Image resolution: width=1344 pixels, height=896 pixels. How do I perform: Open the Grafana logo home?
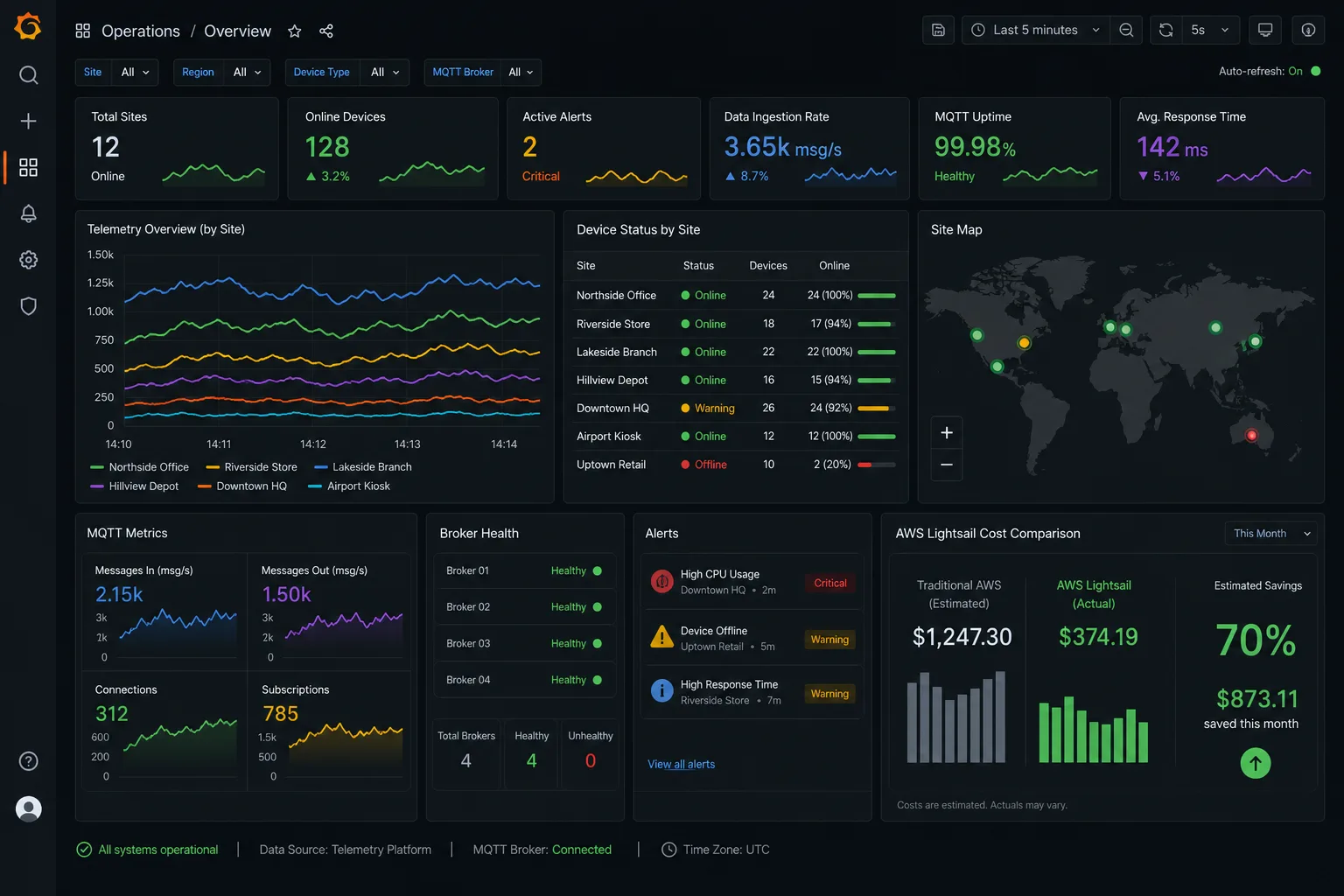point(28,26)
